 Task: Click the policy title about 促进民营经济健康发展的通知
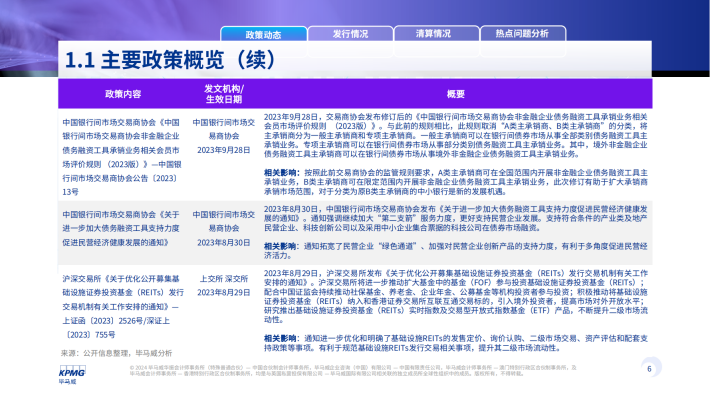tap(121, 228)
